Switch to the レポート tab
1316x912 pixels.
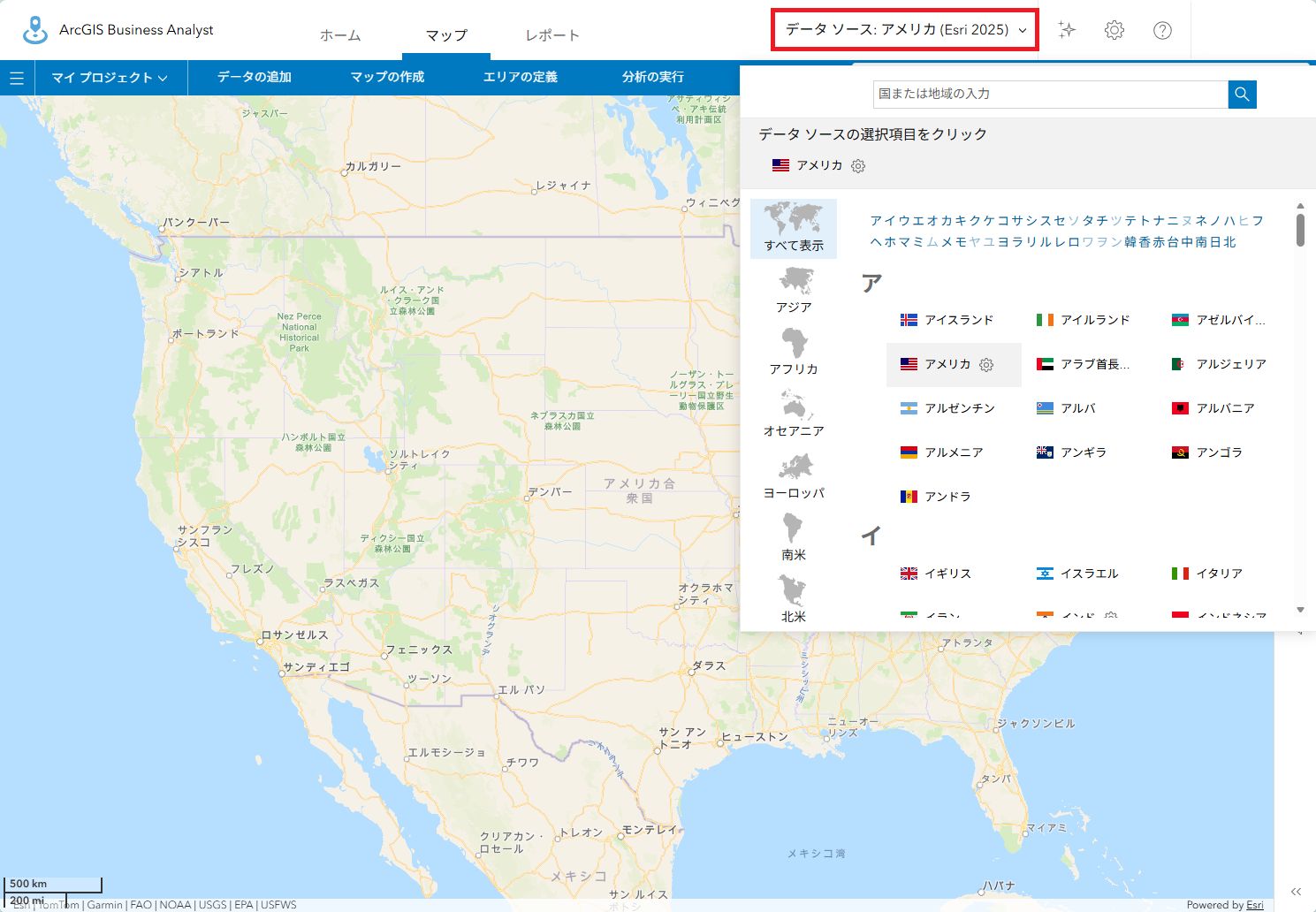tap(552, 35)
